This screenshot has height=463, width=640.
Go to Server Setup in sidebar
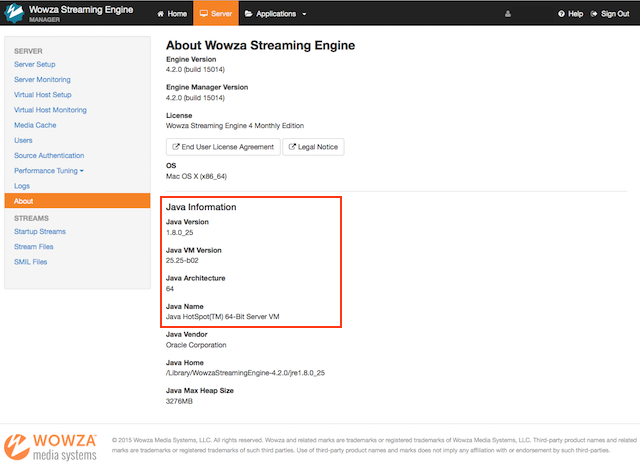click(35, 64)
